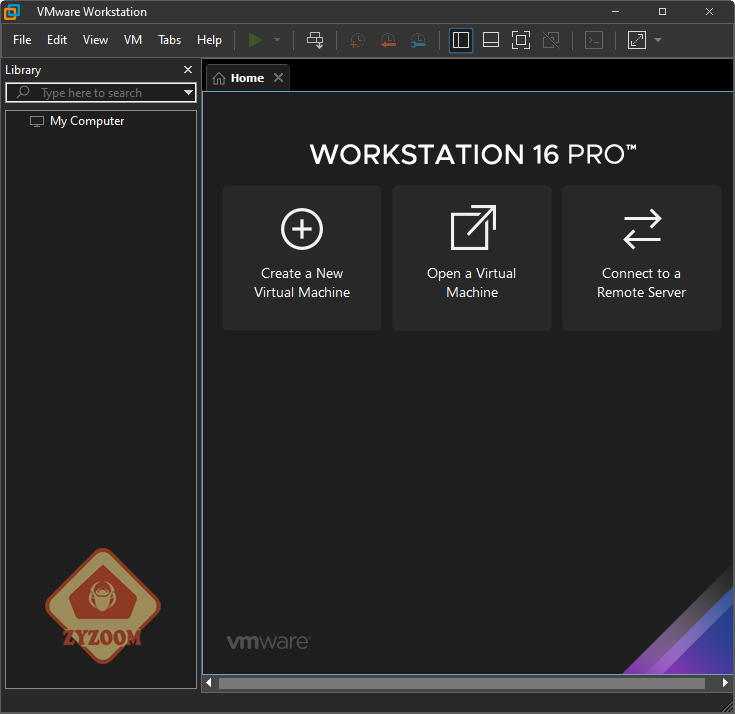Image resolution: width=735 pixels, height=714 pixels.
Task: Select My Computer in the Library tree
Action: click(77, 121)
